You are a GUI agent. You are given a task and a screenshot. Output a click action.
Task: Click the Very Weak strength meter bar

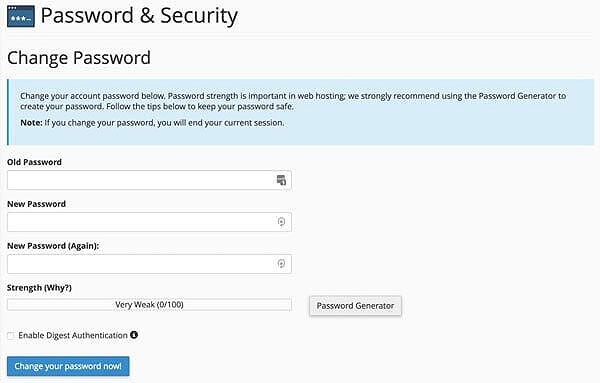tap(149, 305)
